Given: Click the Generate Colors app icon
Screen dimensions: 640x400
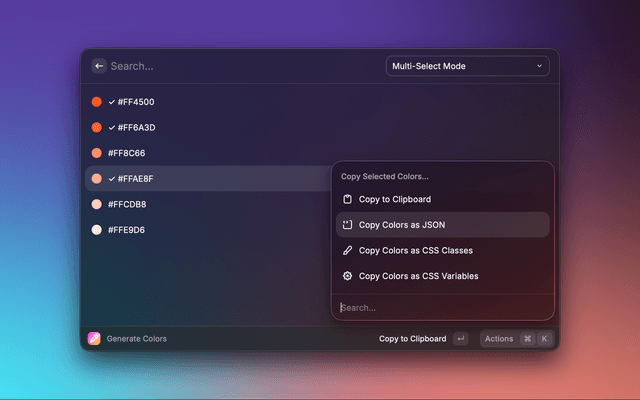Looking at the screenshot, I should coord(94,339).
